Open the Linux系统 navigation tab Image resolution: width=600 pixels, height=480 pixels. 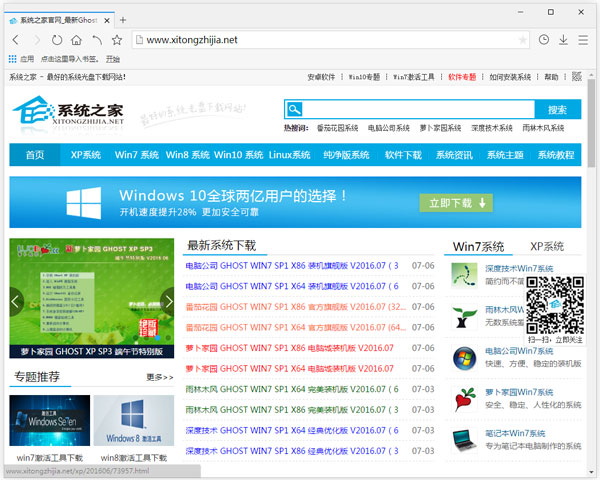(x=289, y=155)
